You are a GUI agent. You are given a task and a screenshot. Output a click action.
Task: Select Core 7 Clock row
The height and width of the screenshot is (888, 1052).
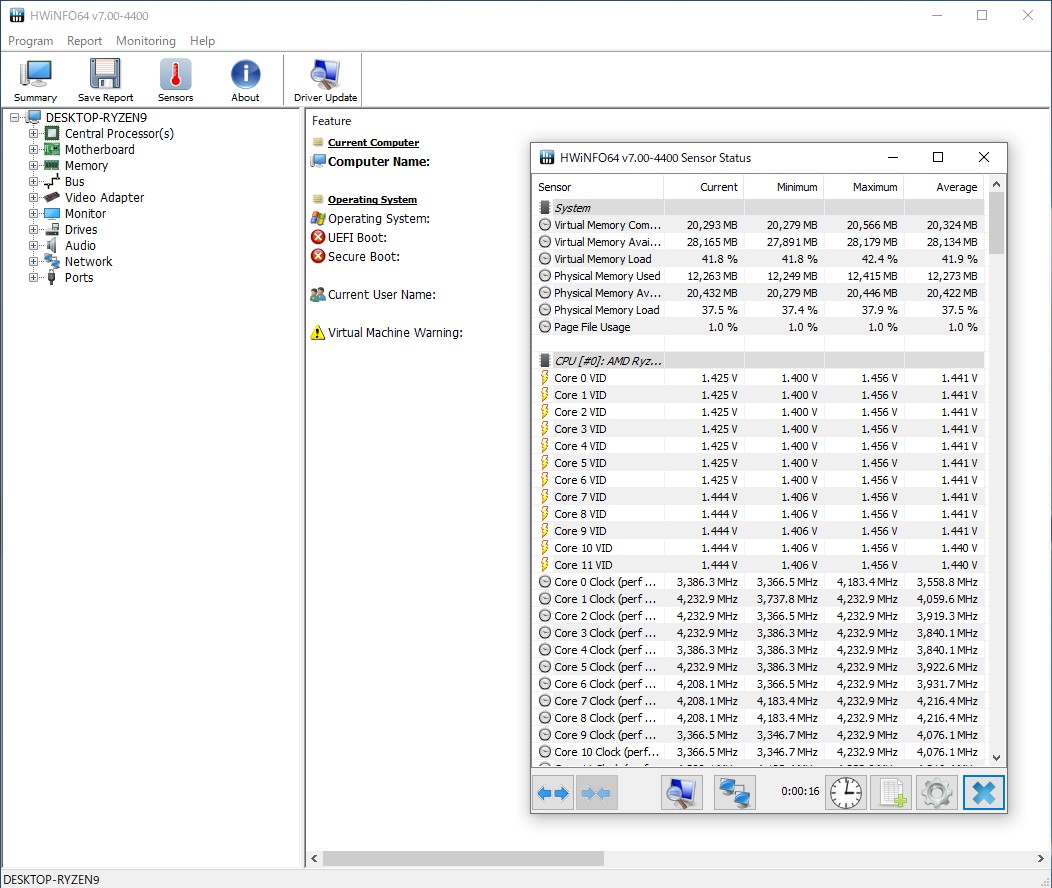pyautogui.click(x=759, y=701)
